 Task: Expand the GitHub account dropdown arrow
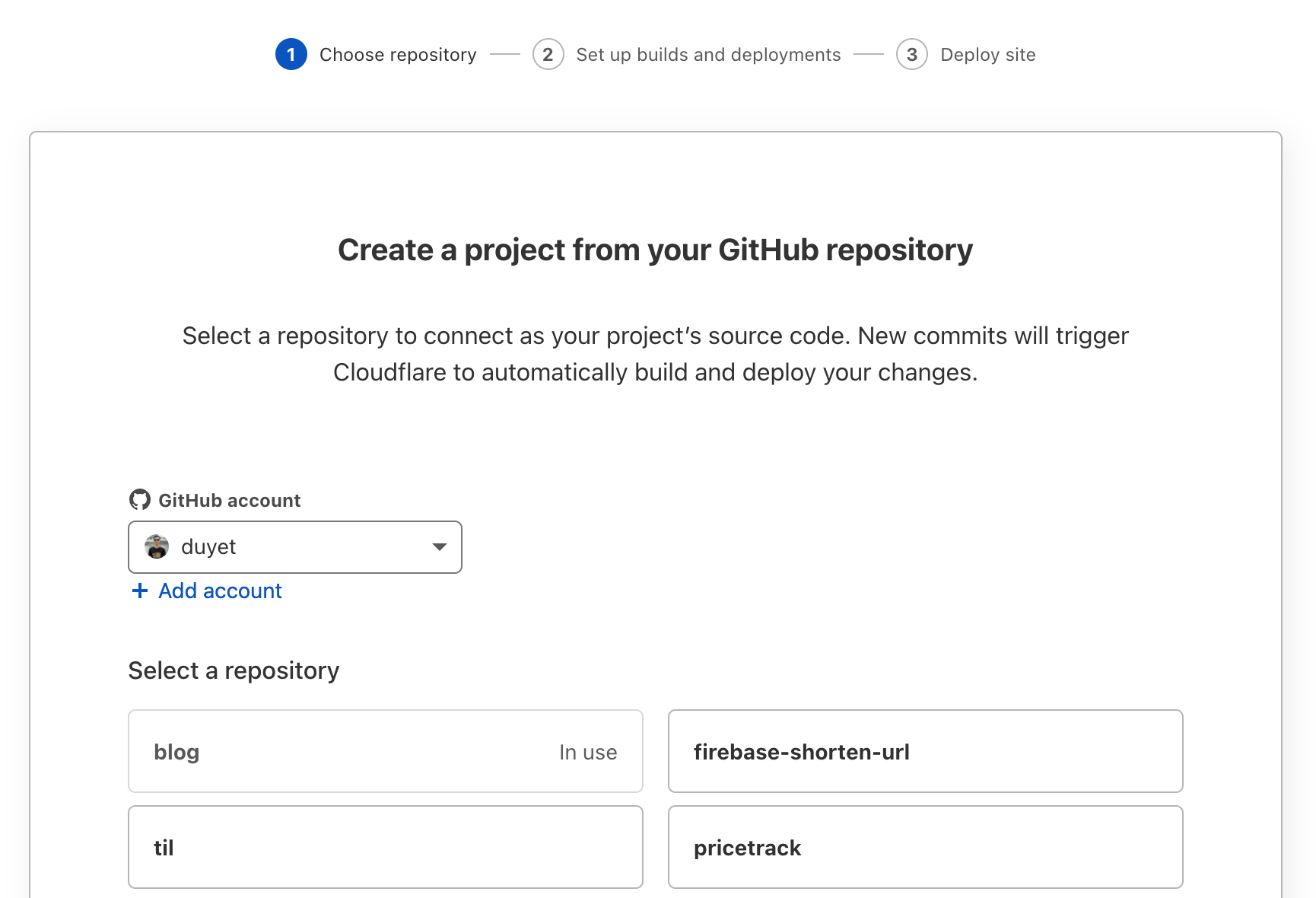[439, 547]
